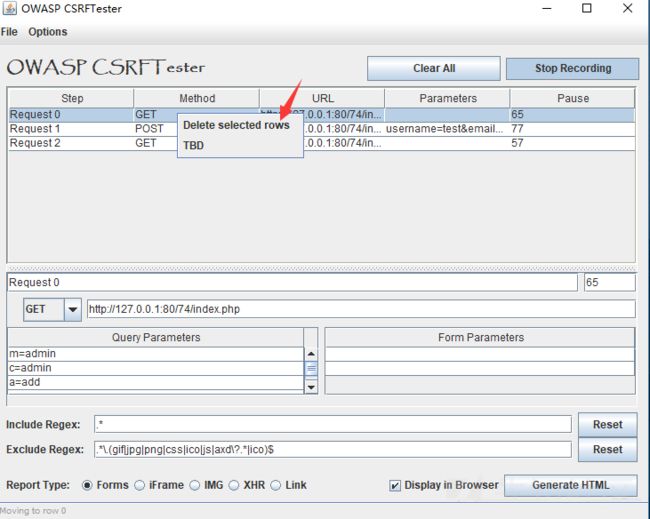650x519 pixels.
Task: Click the Request 0 name input field
Action: (x=292, y=282)
